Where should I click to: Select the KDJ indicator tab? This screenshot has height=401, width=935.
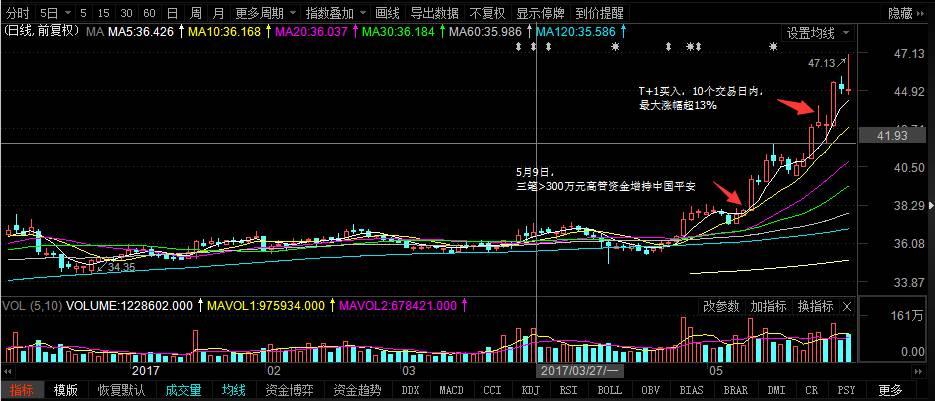click(531, 390)
